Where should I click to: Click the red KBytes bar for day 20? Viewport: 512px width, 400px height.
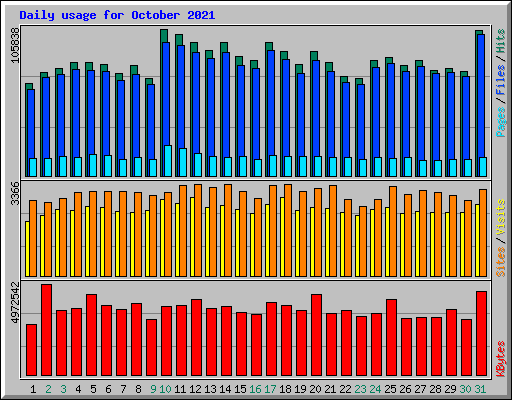(316, 335)
